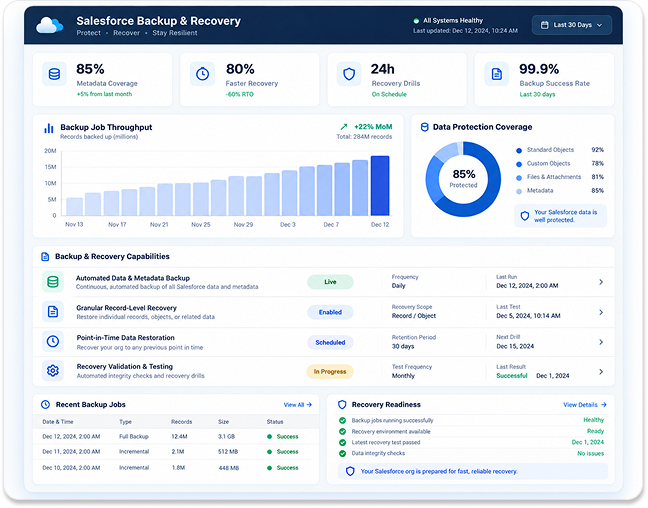Click the check icon for Backup jobs running successfully
The image size is (648, 508).
pos(342,420)
